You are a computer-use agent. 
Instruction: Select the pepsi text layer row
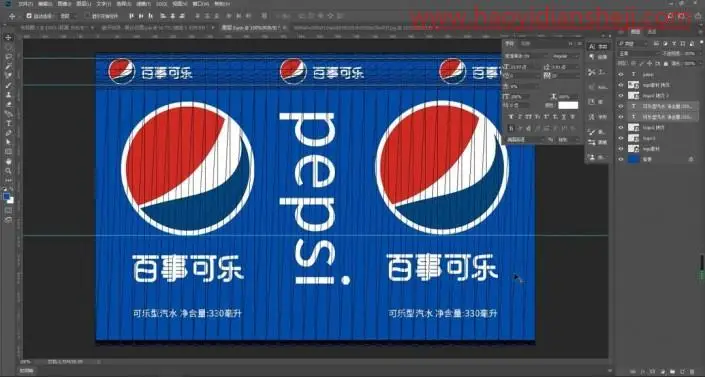tap(658, 75)
